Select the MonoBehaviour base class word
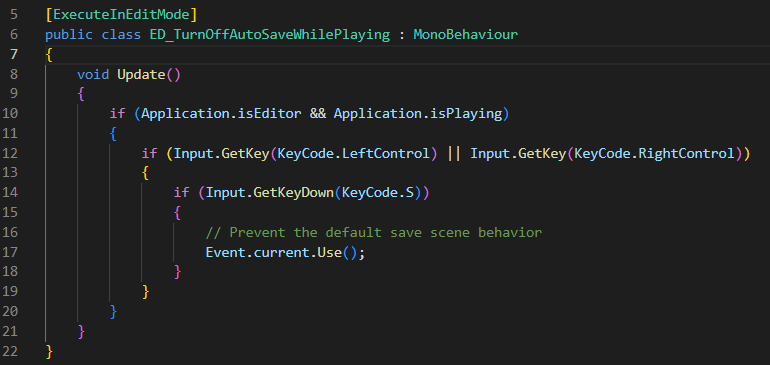The height and width of the screenshot is (365, 770). tap(466, 35)
